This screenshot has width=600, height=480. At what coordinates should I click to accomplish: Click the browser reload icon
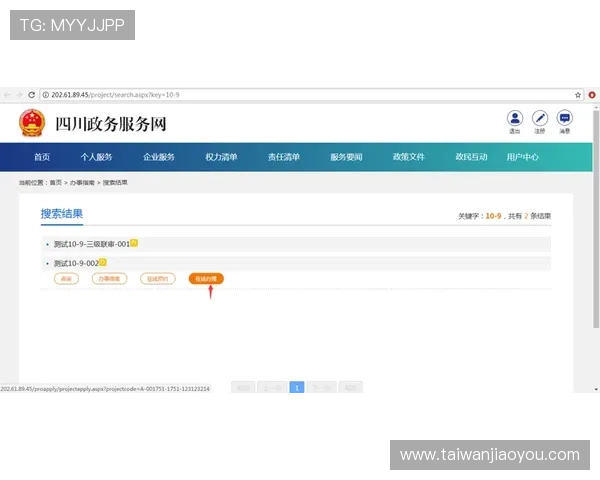pyautogui.click(x=32, y=95)
